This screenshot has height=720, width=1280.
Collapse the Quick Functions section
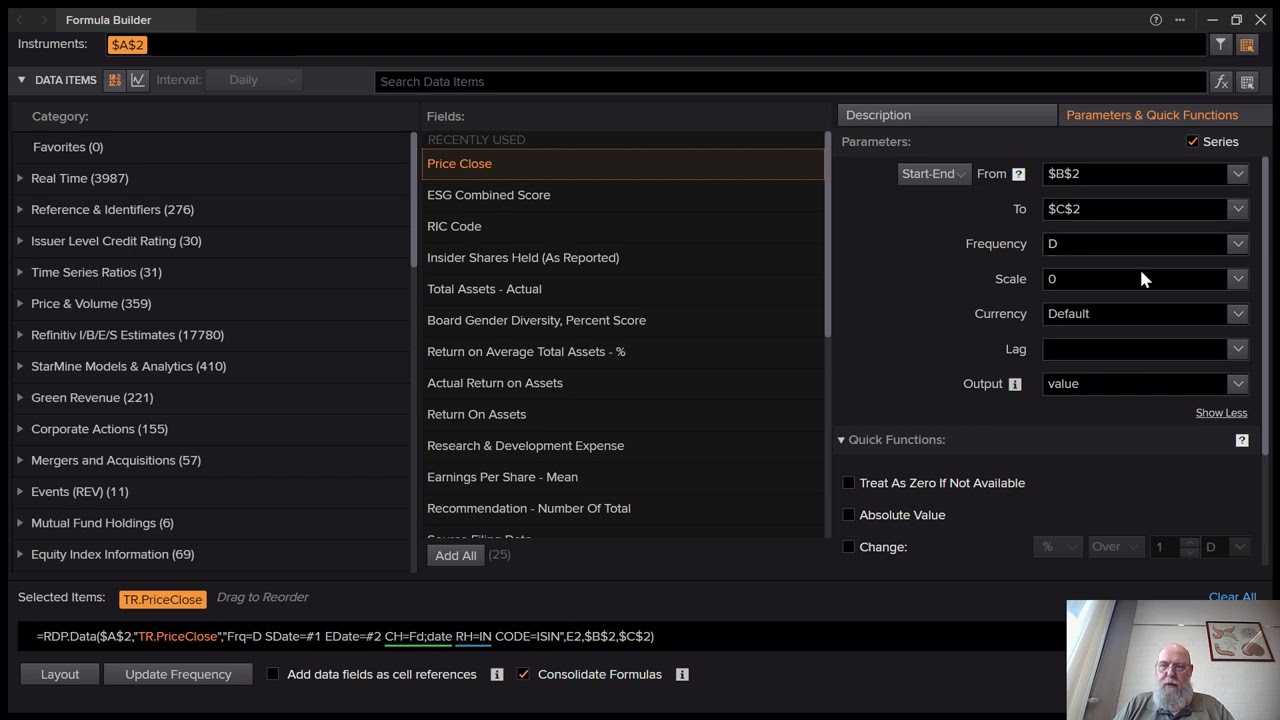(841, 440)
